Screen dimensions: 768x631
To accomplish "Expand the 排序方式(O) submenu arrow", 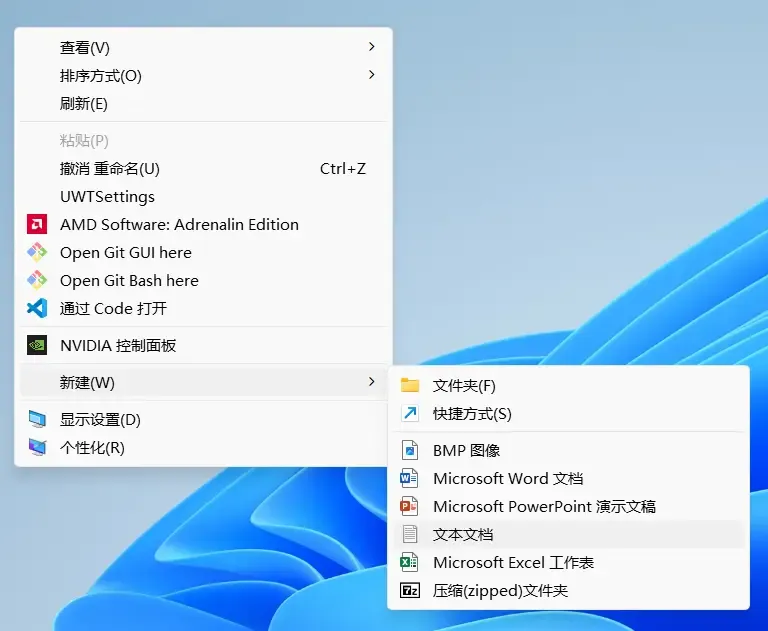I will [x=372, y=74].
